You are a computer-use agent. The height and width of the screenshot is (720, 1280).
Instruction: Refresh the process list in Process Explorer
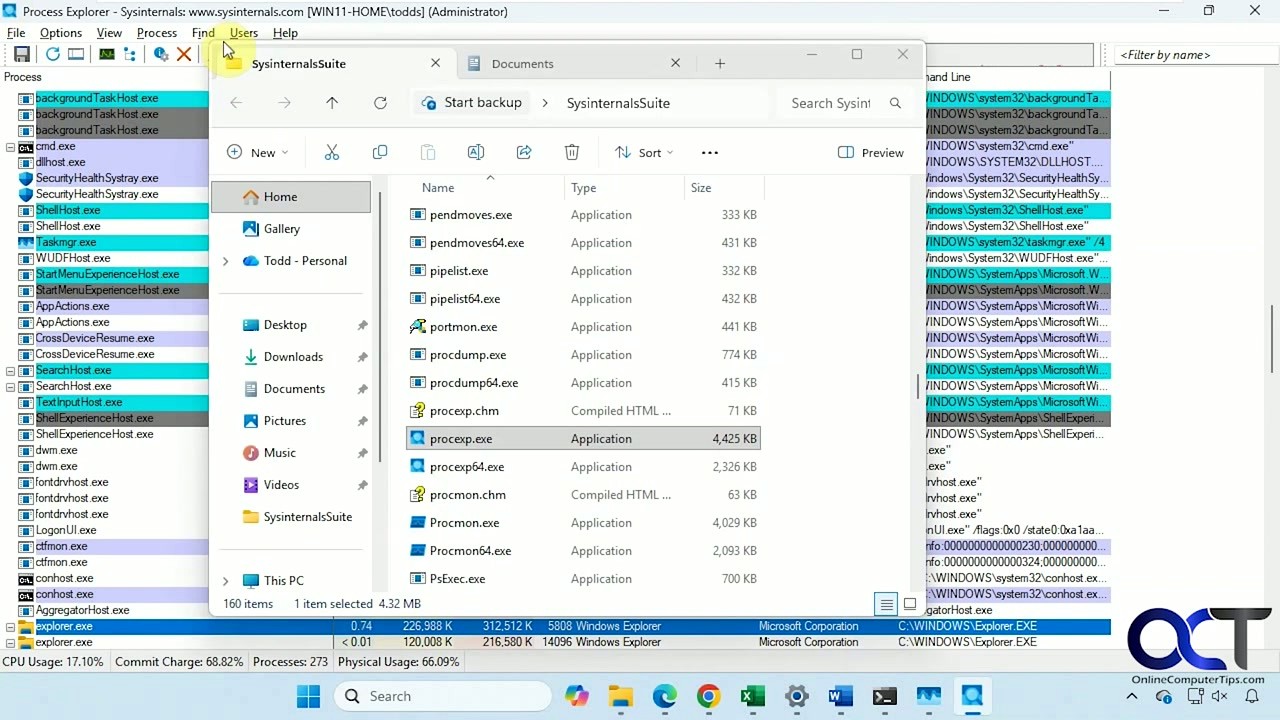(x=53, y=54)
